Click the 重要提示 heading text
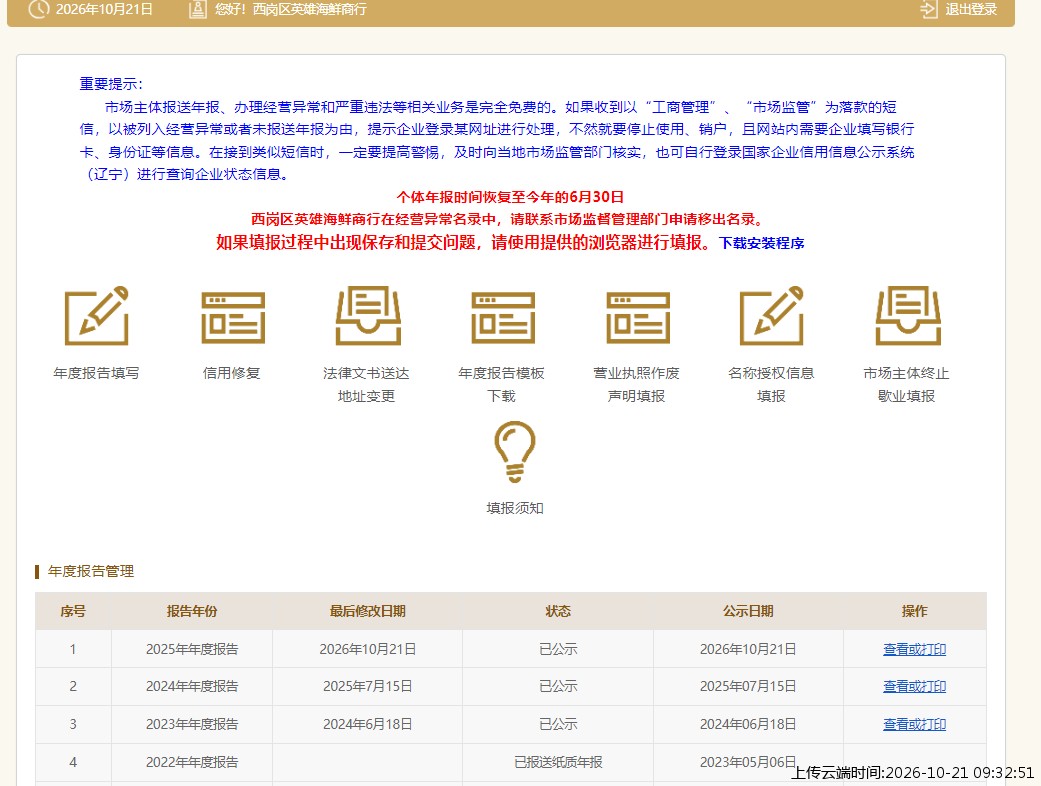1041x786 pixels. tap(111, 84)
